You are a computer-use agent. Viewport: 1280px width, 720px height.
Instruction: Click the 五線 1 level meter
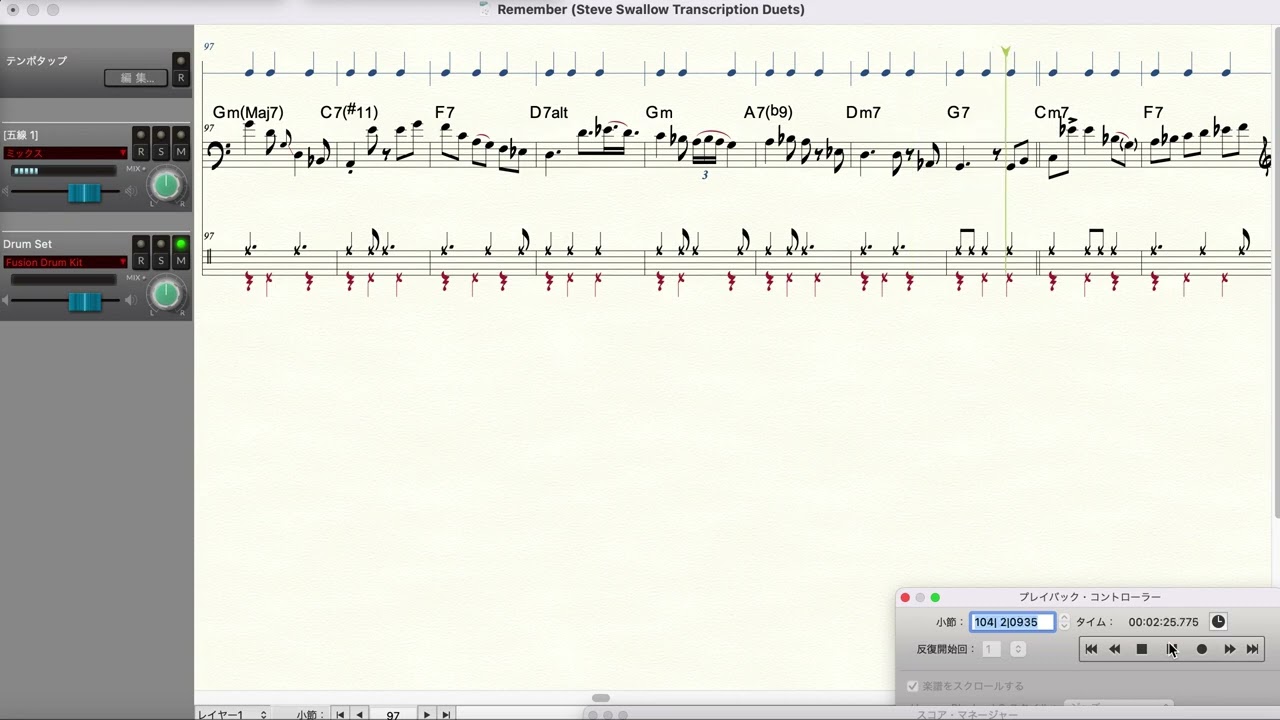pyautogui.click(x=66, y=171)
